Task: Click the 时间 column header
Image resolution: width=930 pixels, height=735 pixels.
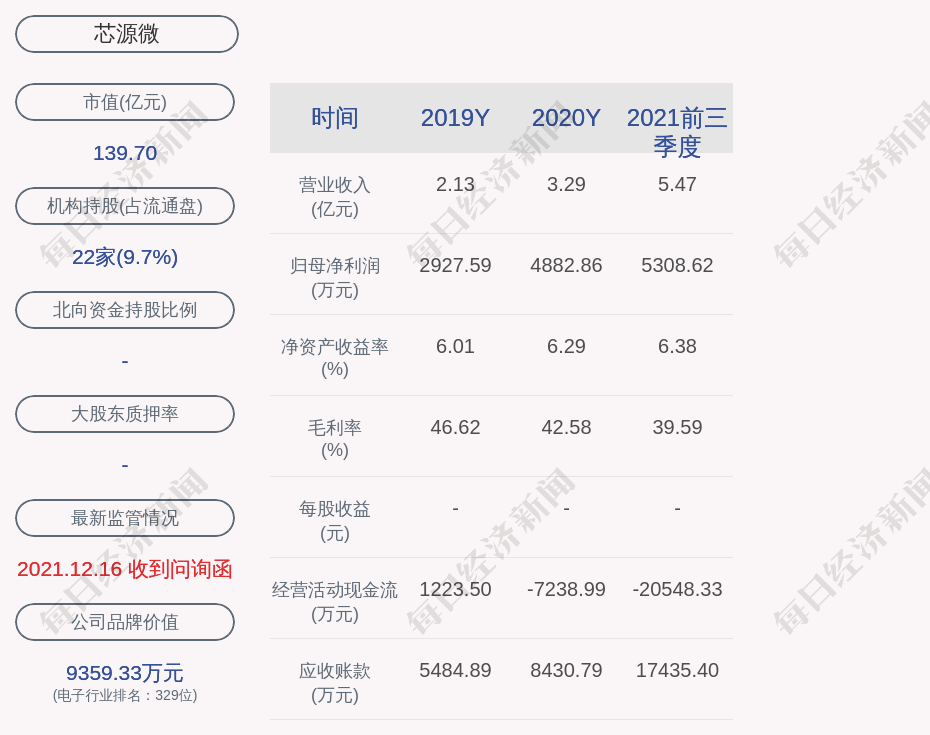Action: (335, 118)
